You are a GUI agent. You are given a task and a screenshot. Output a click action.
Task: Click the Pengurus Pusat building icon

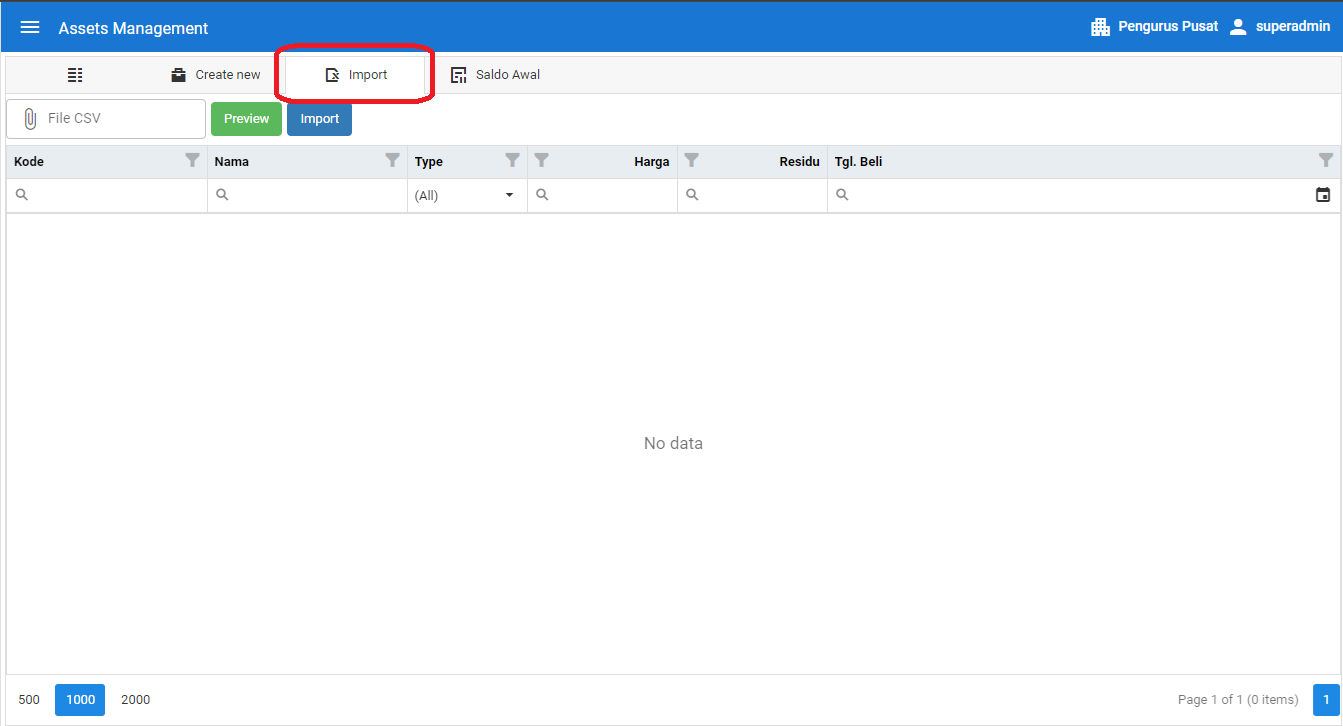tap(1100, 27)
